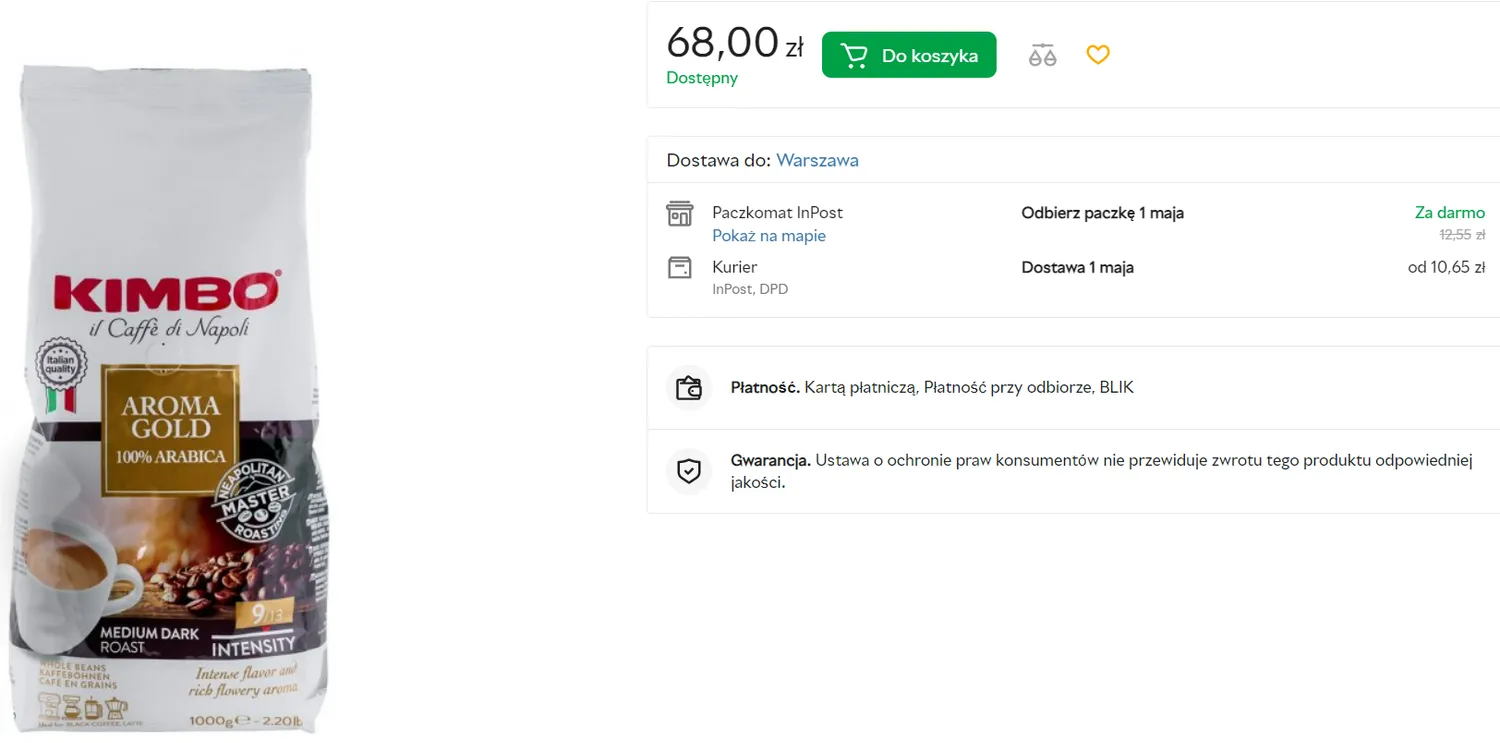Open the Pokaż na mapie link

click(769, 236)
